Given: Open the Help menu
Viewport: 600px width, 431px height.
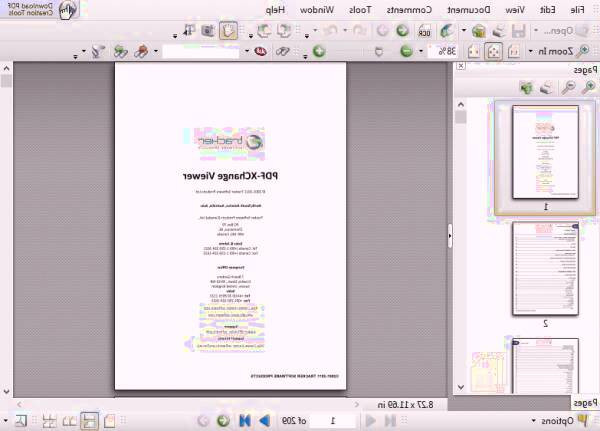Looking at the screenshot, I should pyautogui.click(x=276, y=10).
